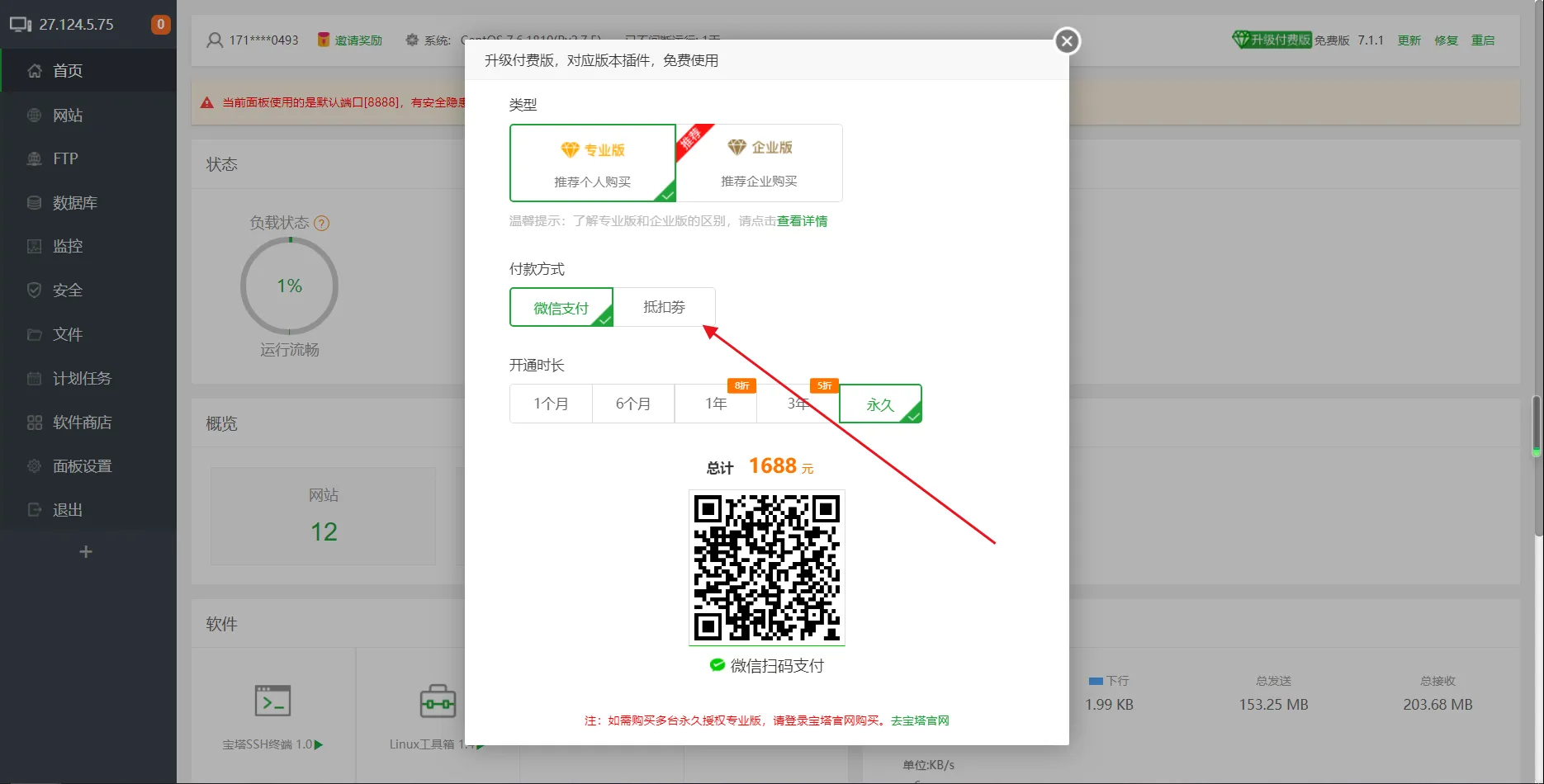The height and width of the screenshot is (784, 1544).
Task: Open the 网站 (websites) section
Action: click(67, 115)
